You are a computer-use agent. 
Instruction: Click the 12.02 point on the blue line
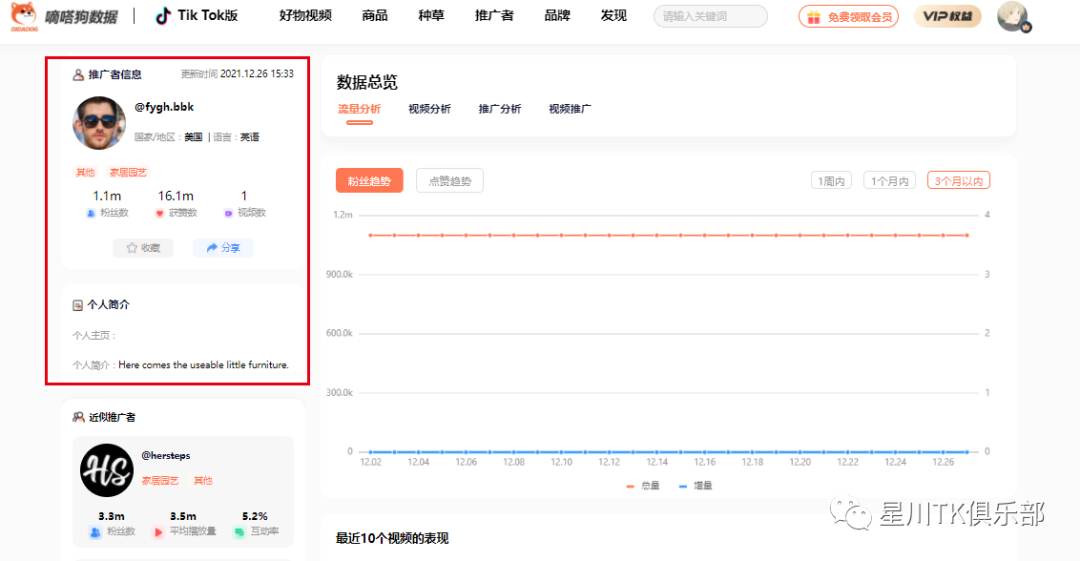tap(371, 452)
